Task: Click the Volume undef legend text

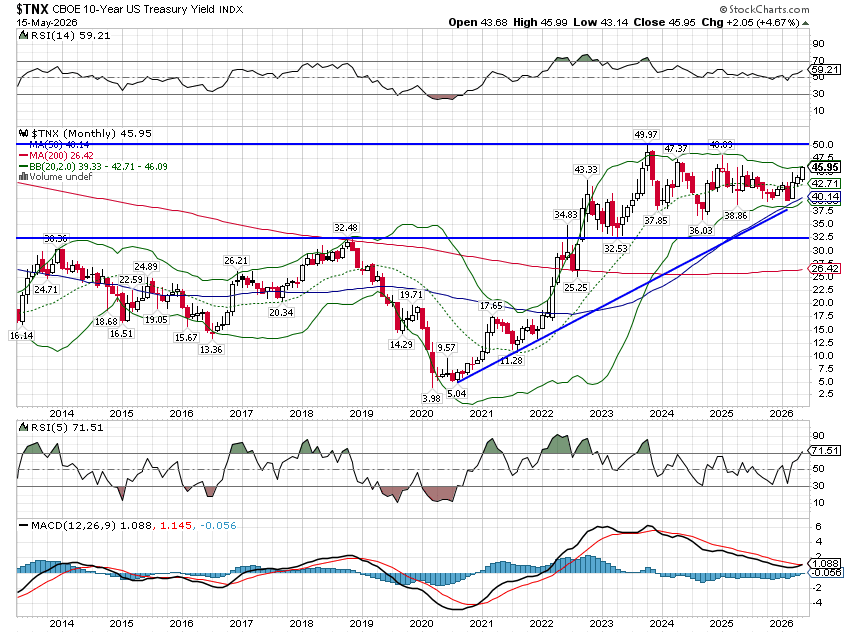Action: pyautogui.click(x=61, y=177)
